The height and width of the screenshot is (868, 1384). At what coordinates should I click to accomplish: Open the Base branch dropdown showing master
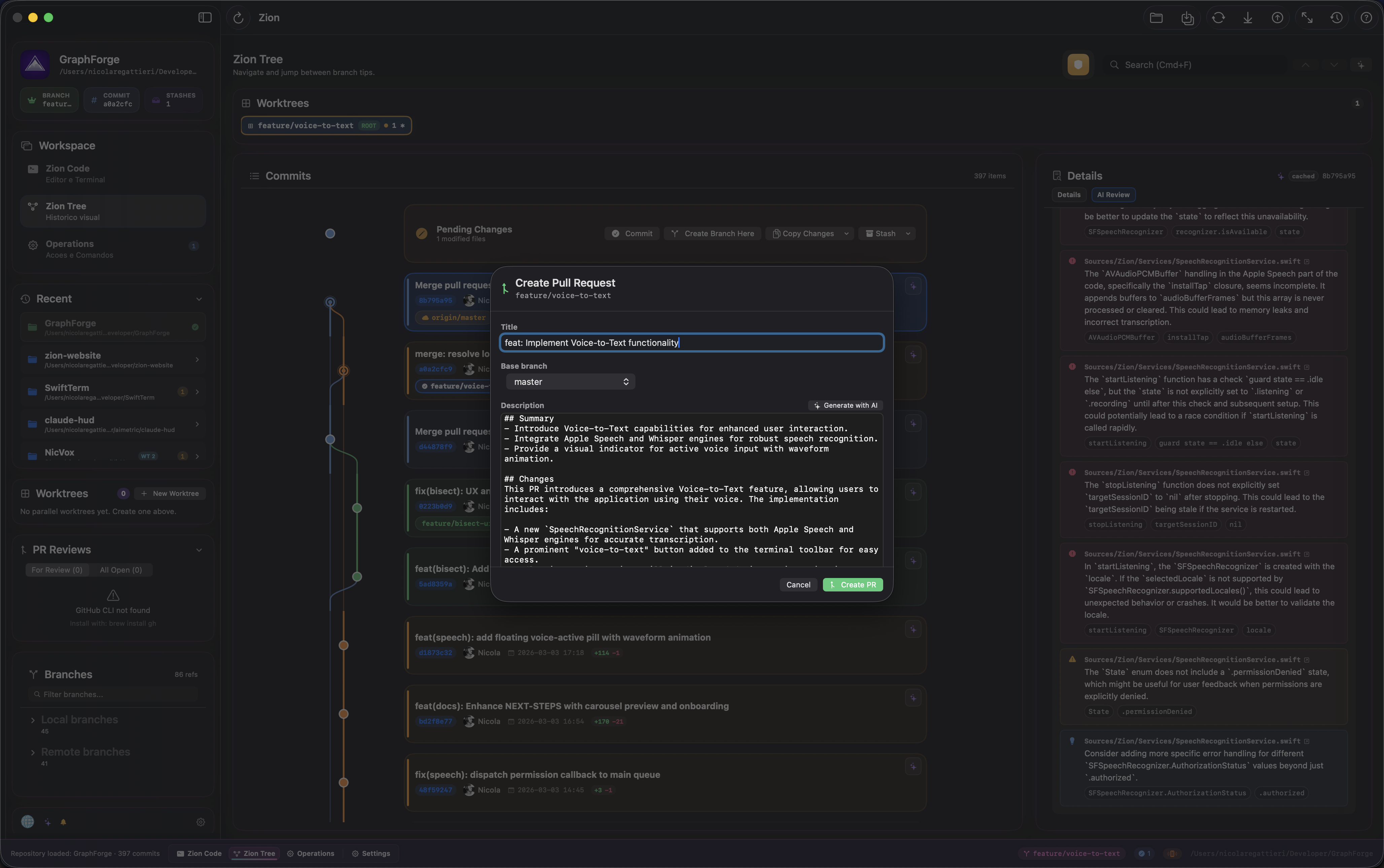[570, 381]
